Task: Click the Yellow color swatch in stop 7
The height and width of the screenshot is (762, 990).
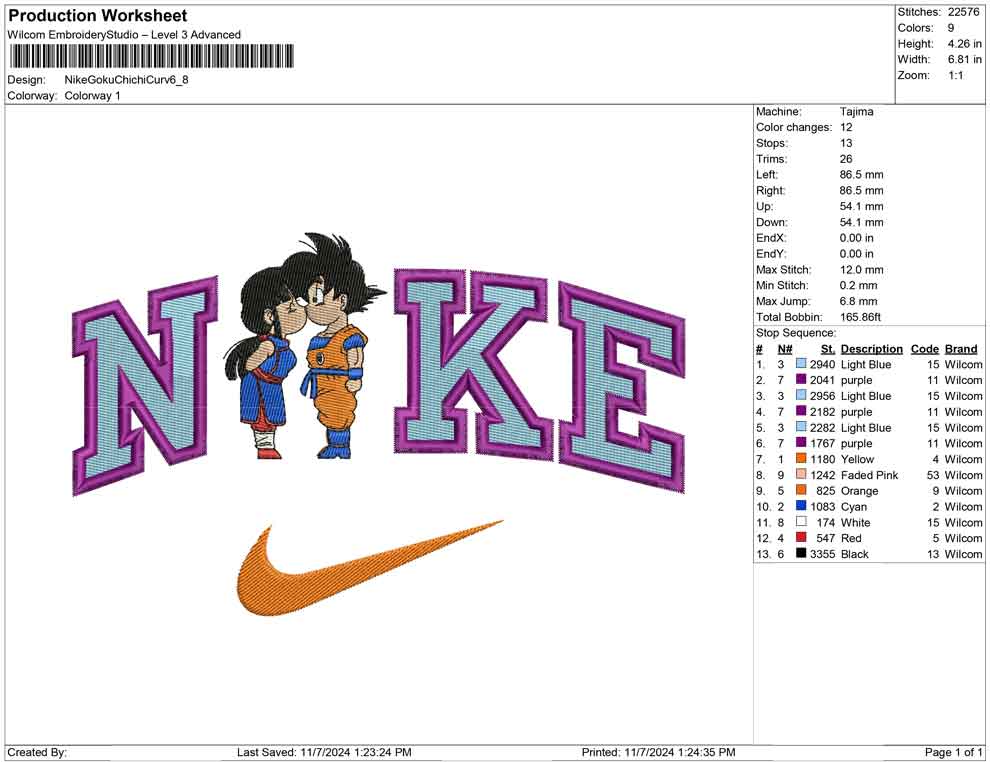Action: coord(801,458)
